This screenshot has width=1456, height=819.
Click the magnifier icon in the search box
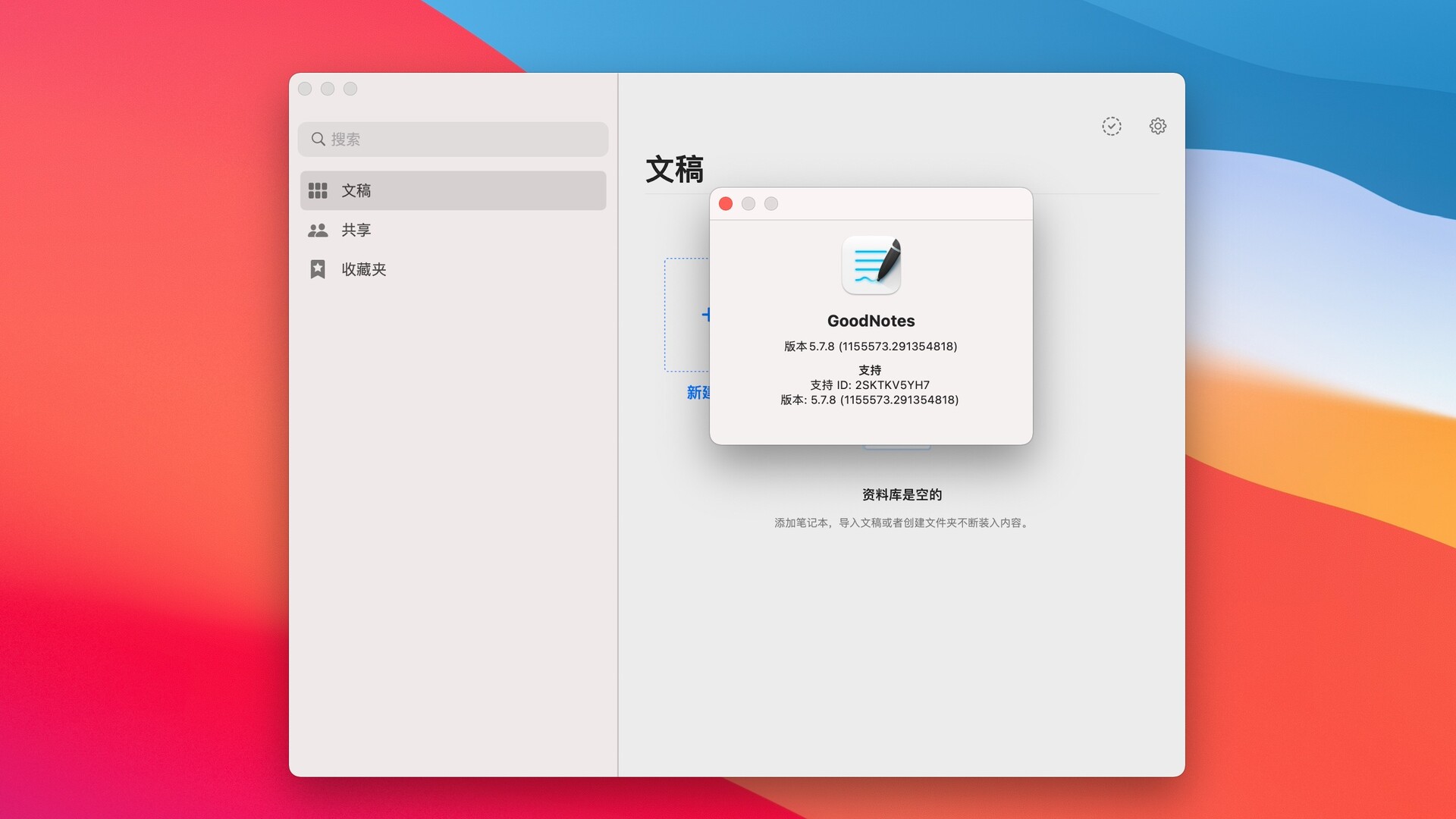(x=318, y=140)
